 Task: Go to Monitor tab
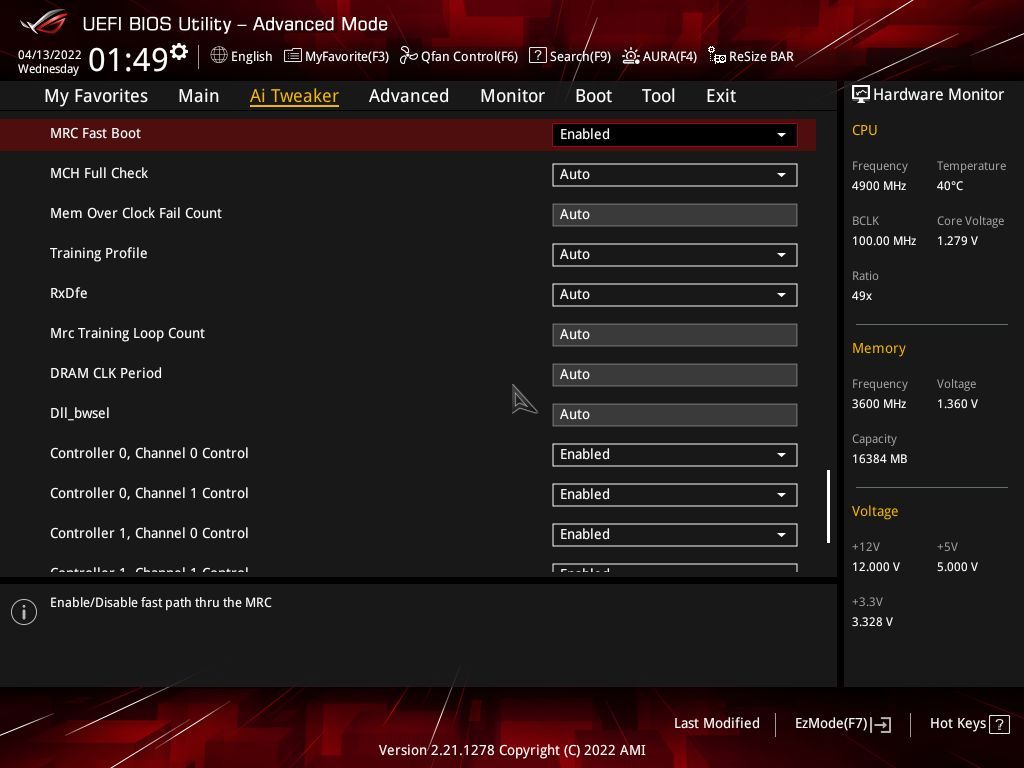(513, 96)
